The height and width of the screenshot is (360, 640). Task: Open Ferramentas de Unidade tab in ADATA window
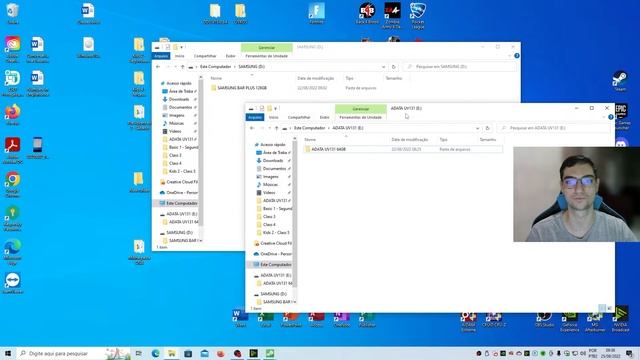360,117
